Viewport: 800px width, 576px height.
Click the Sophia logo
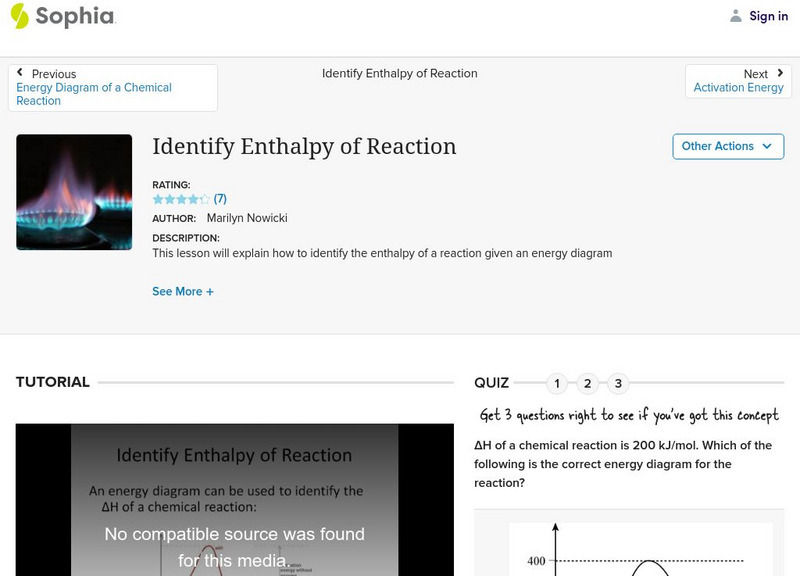point(60,17)
